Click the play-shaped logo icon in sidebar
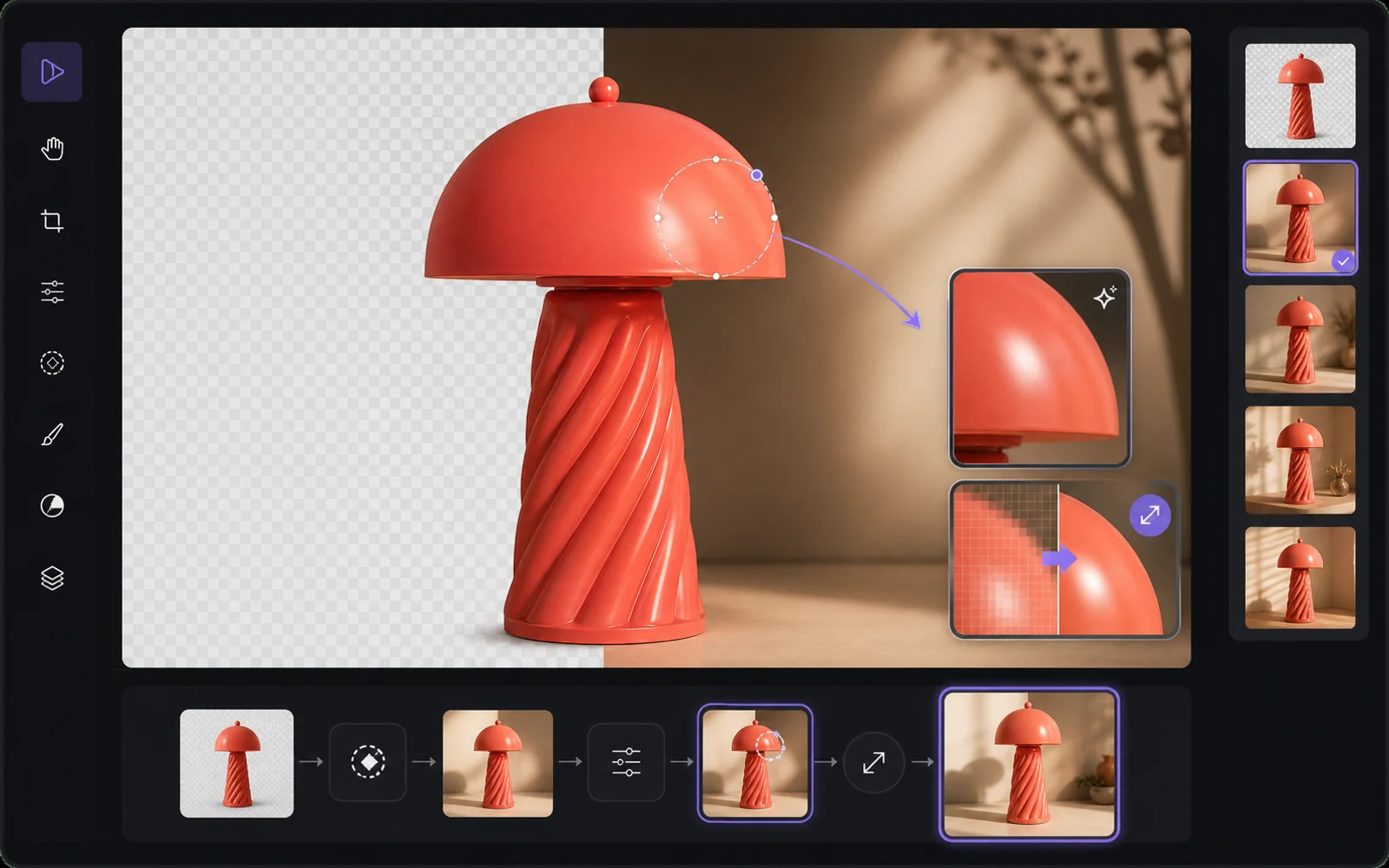Screen dimensions: 1389x868 coord(52,72)
